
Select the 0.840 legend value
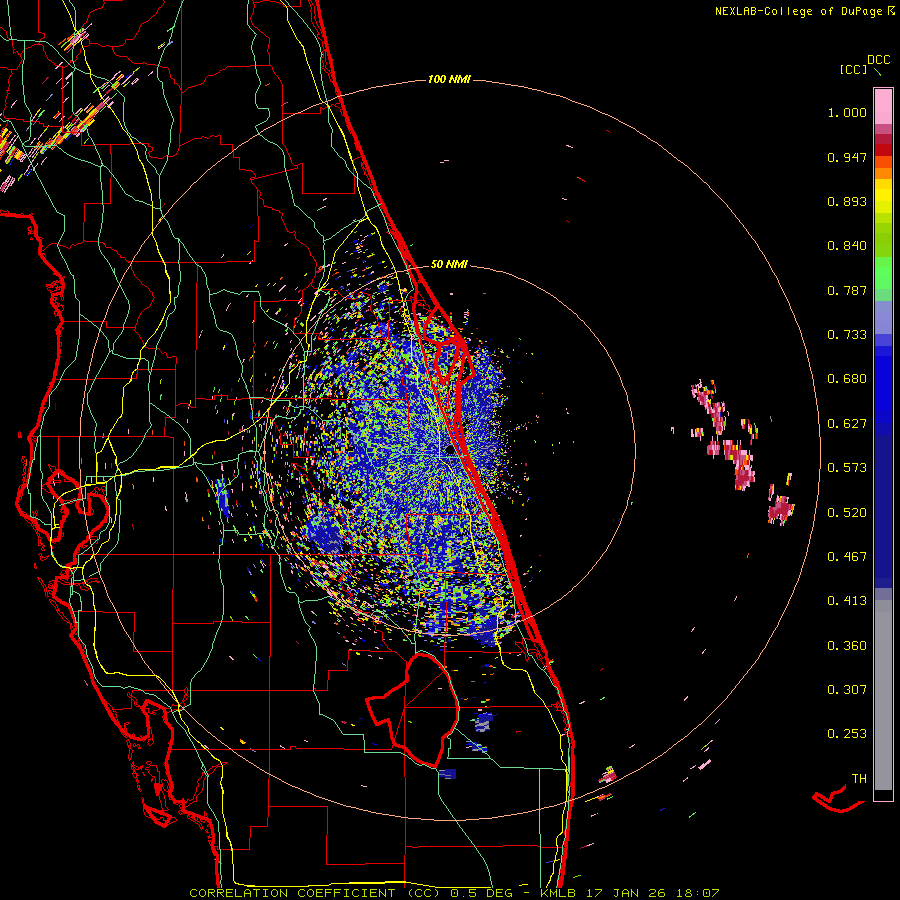(847, 246)
